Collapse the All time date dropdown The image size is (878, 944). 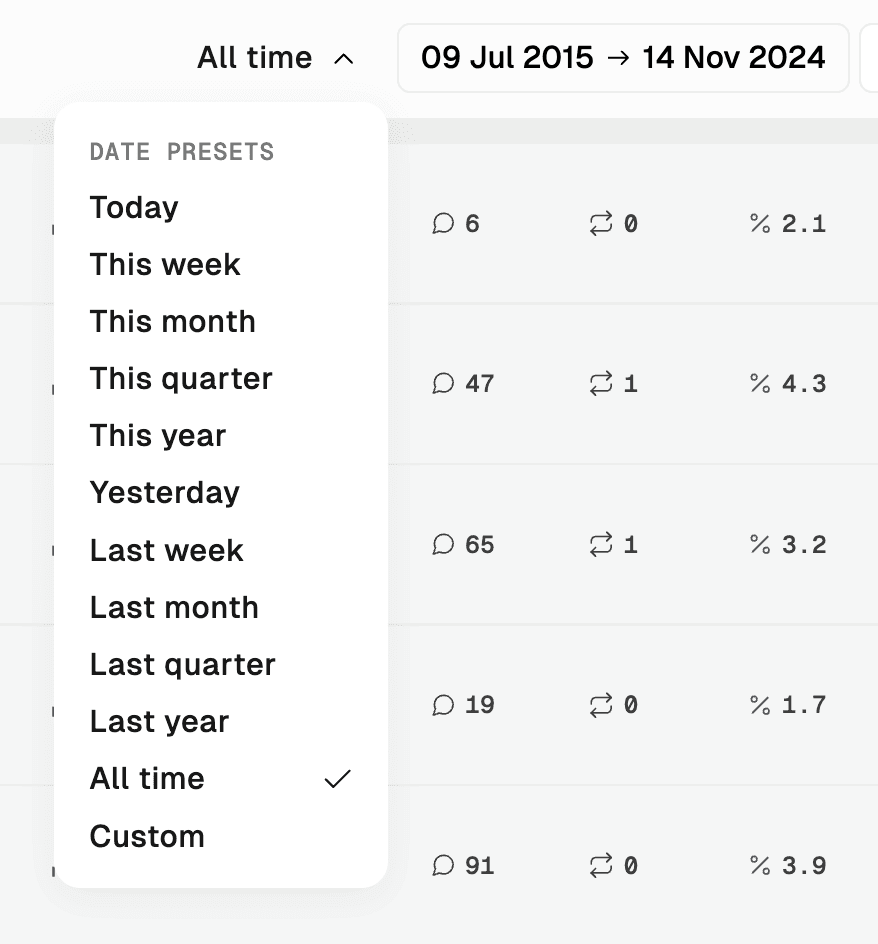255,58
